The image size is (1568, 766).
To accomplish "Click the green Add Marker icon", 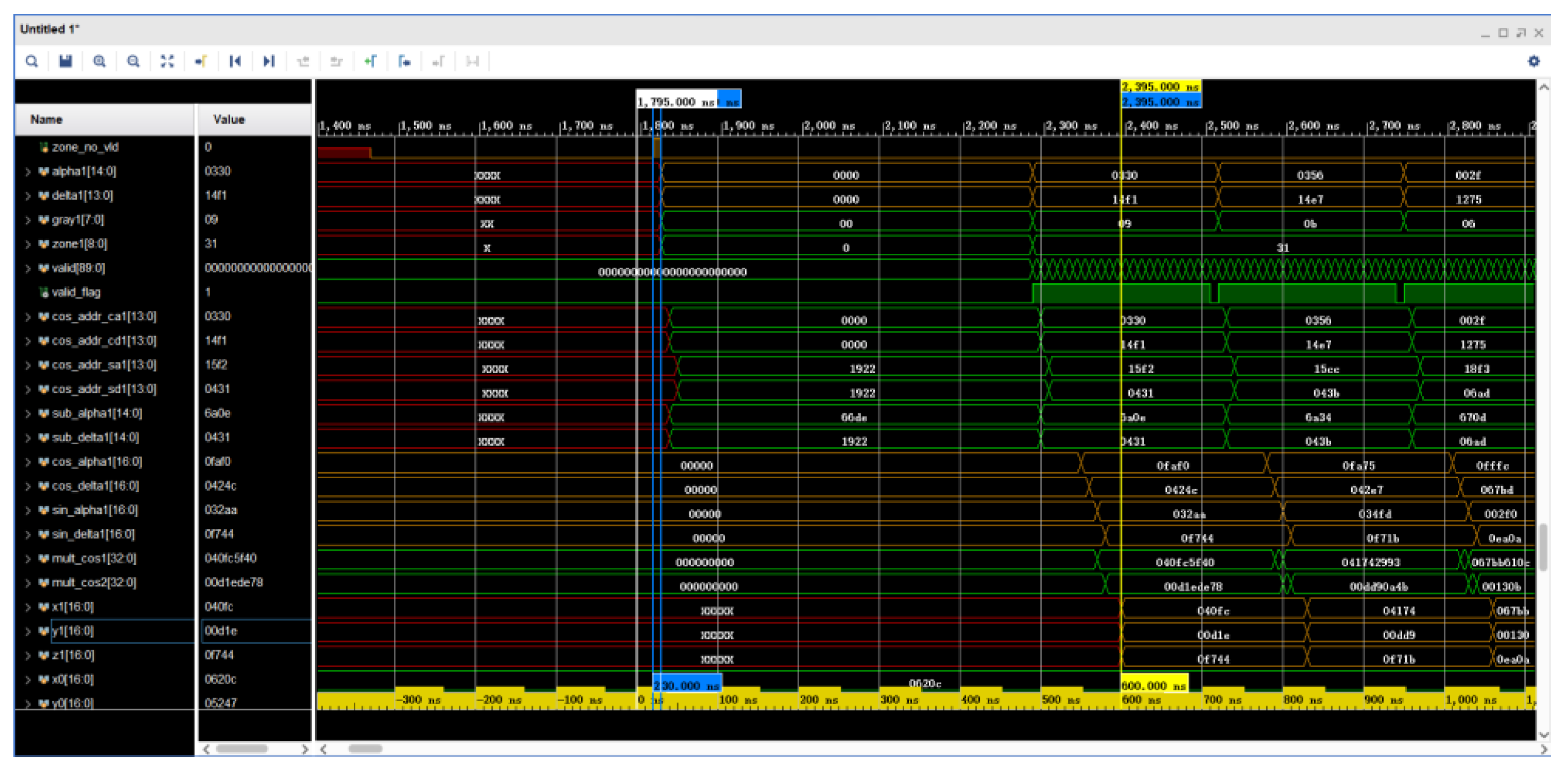I will [x=370, y=61].
